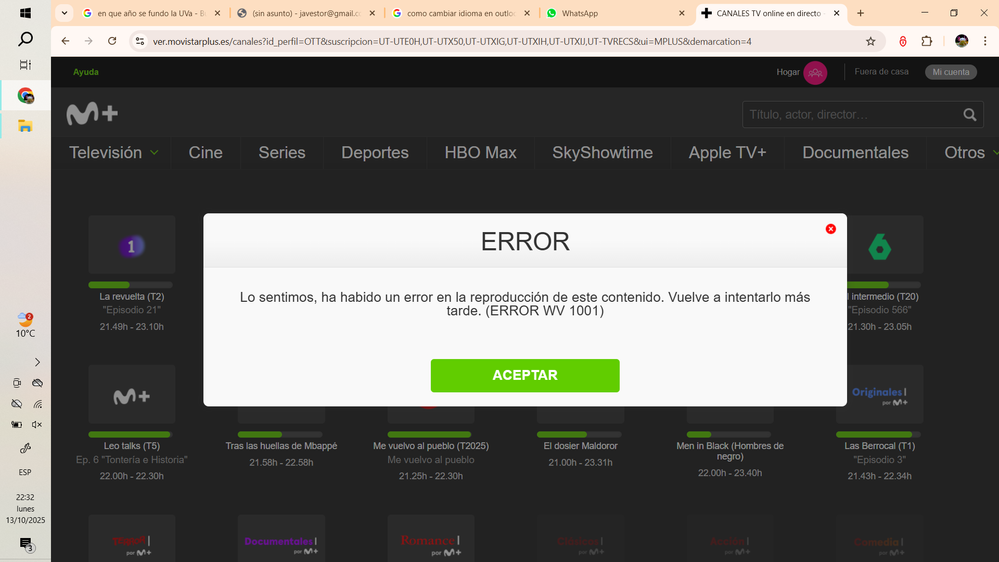Open the Windows Start menu
Viewport: 999px width, 562px height.
point(25,13)
